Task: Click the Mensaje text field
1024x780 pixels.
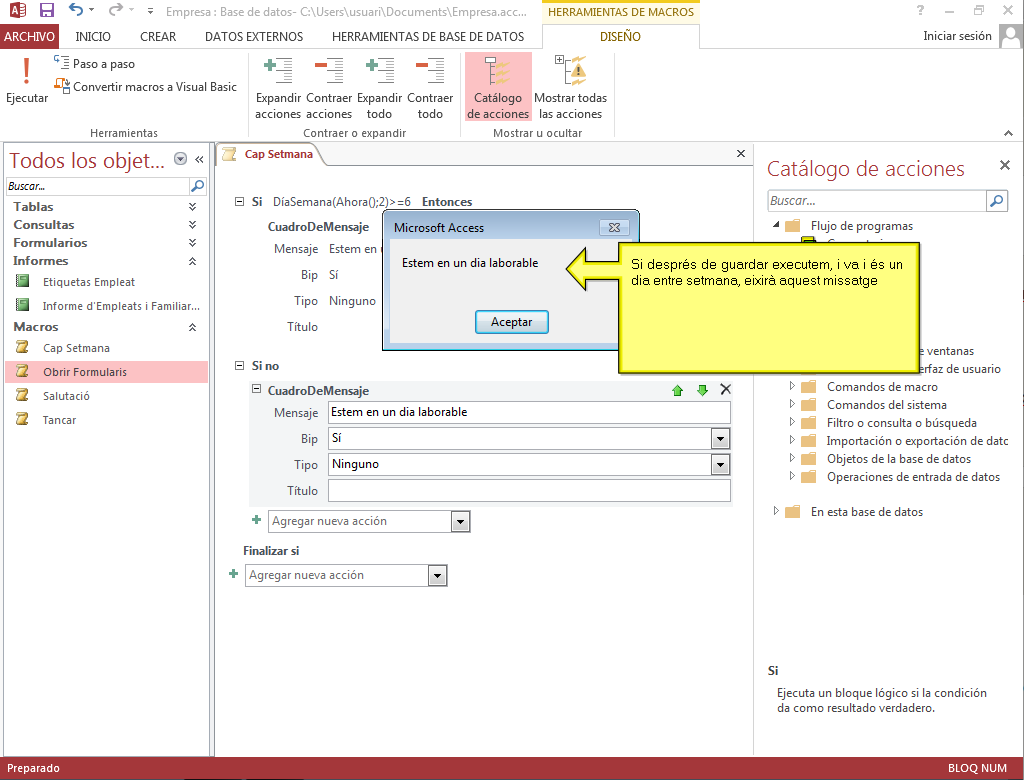Action: [529, 412]
